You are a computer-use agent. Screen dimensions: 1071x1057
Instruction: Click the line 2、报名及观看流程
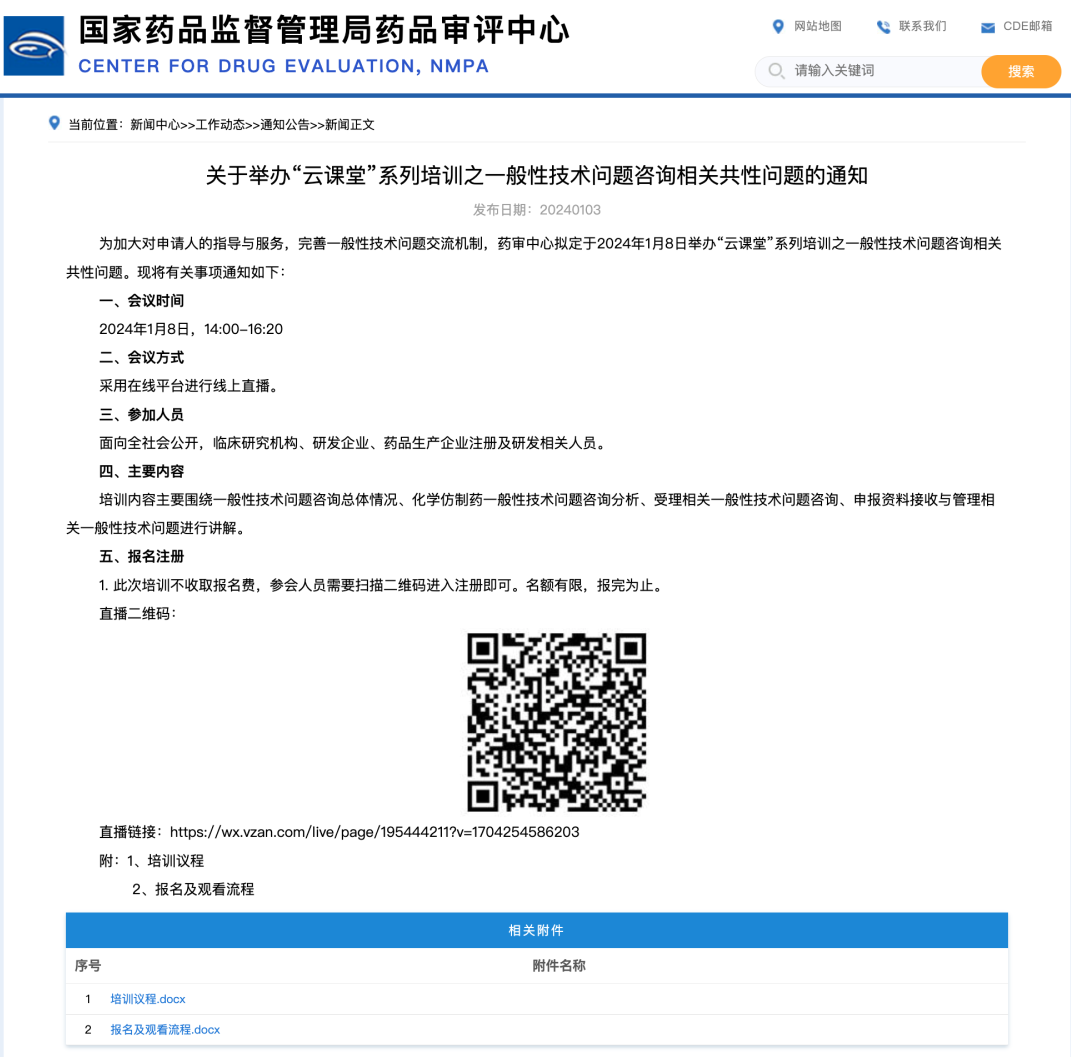coord(193,889)
